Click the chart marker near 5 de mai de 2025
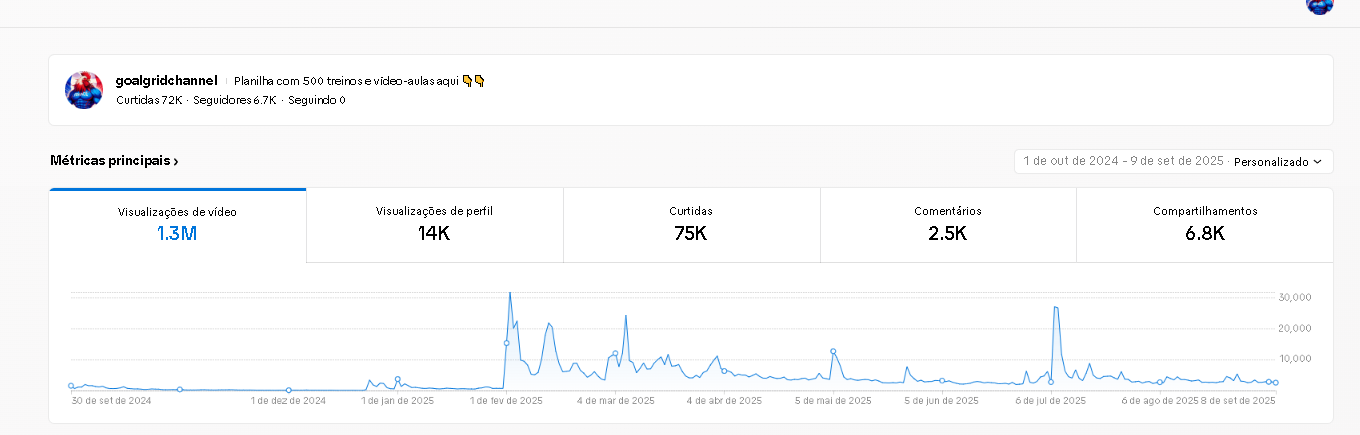The height and width of the screenshot is (435, 1360). (833, 352)
